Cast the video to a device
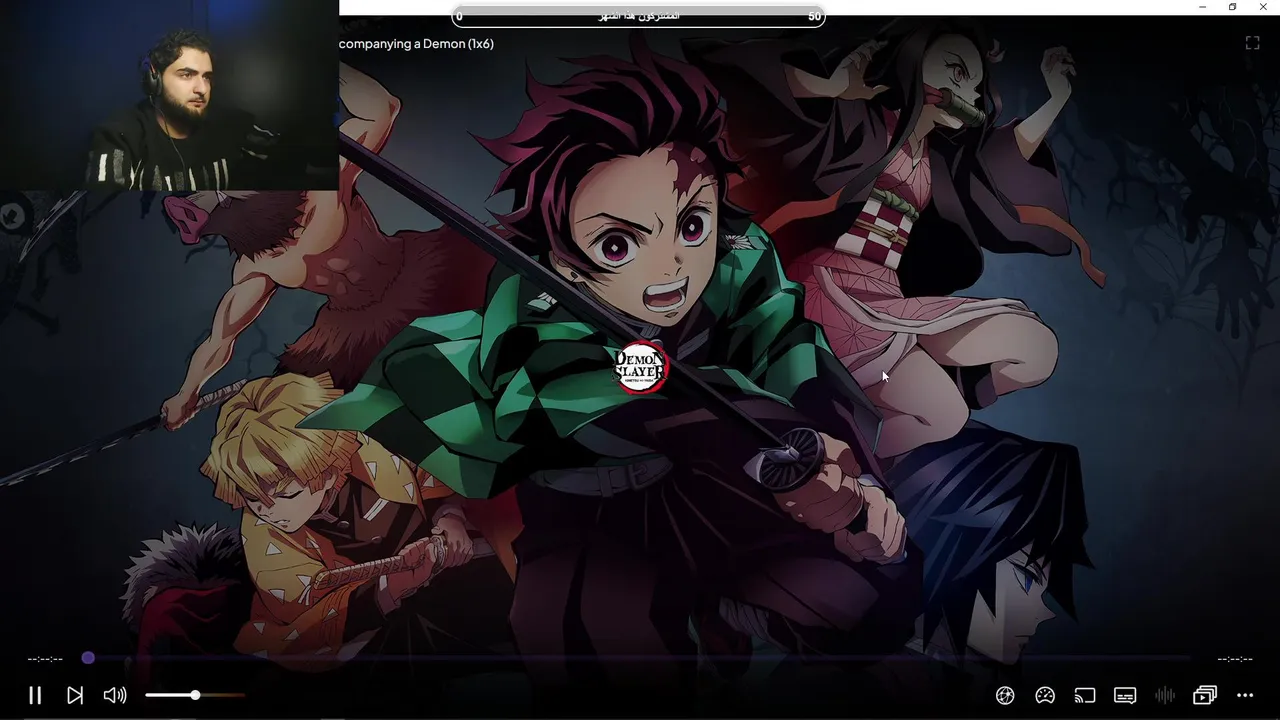 pos(1085,695)
